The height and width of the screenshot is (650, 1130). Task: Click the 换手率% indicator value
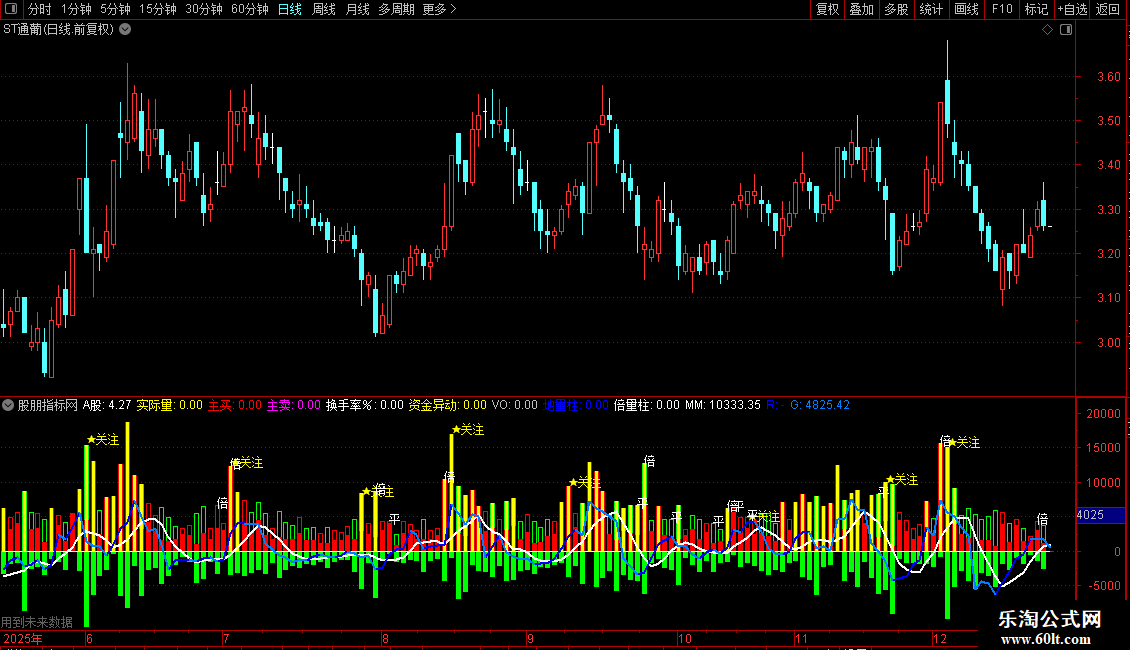[365, 405]
